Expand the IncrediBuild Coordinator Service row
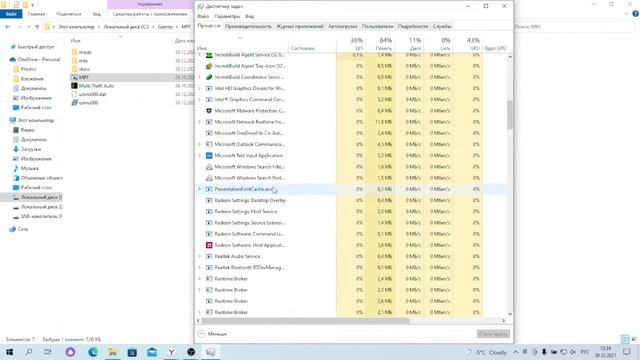Image resolution: width=640 pixels, height=360 pixels. (200, 77)
